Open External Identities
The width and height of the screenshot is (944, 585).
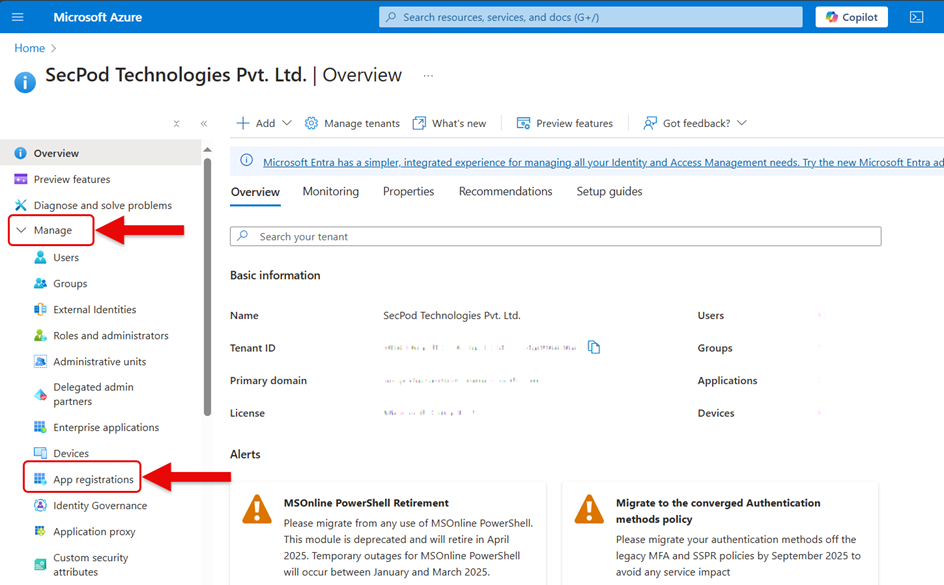pyautogui.click(x=95, y=309)
